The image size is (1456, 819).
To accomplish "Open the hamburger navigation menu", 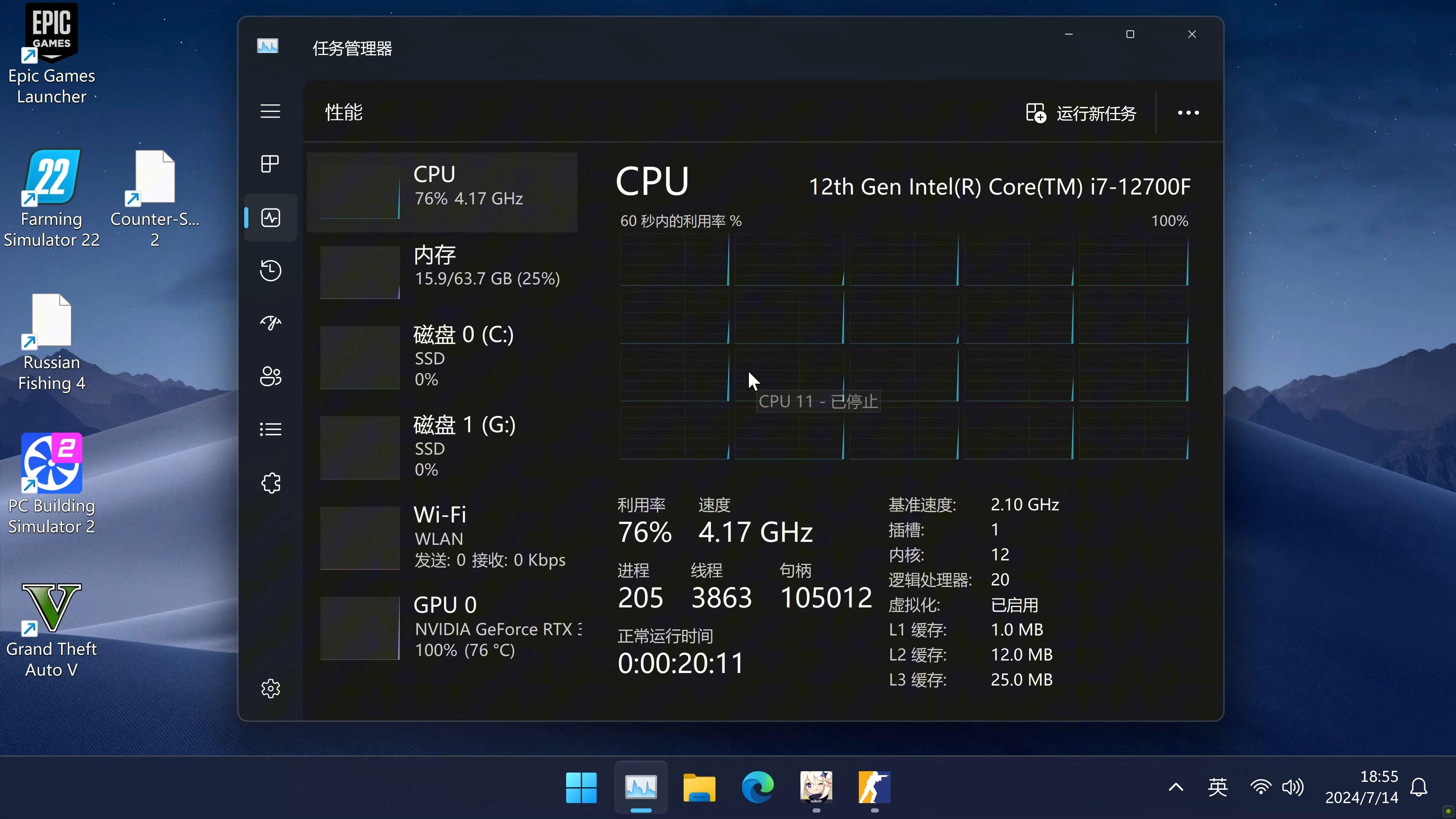I will tap(270, 111).
